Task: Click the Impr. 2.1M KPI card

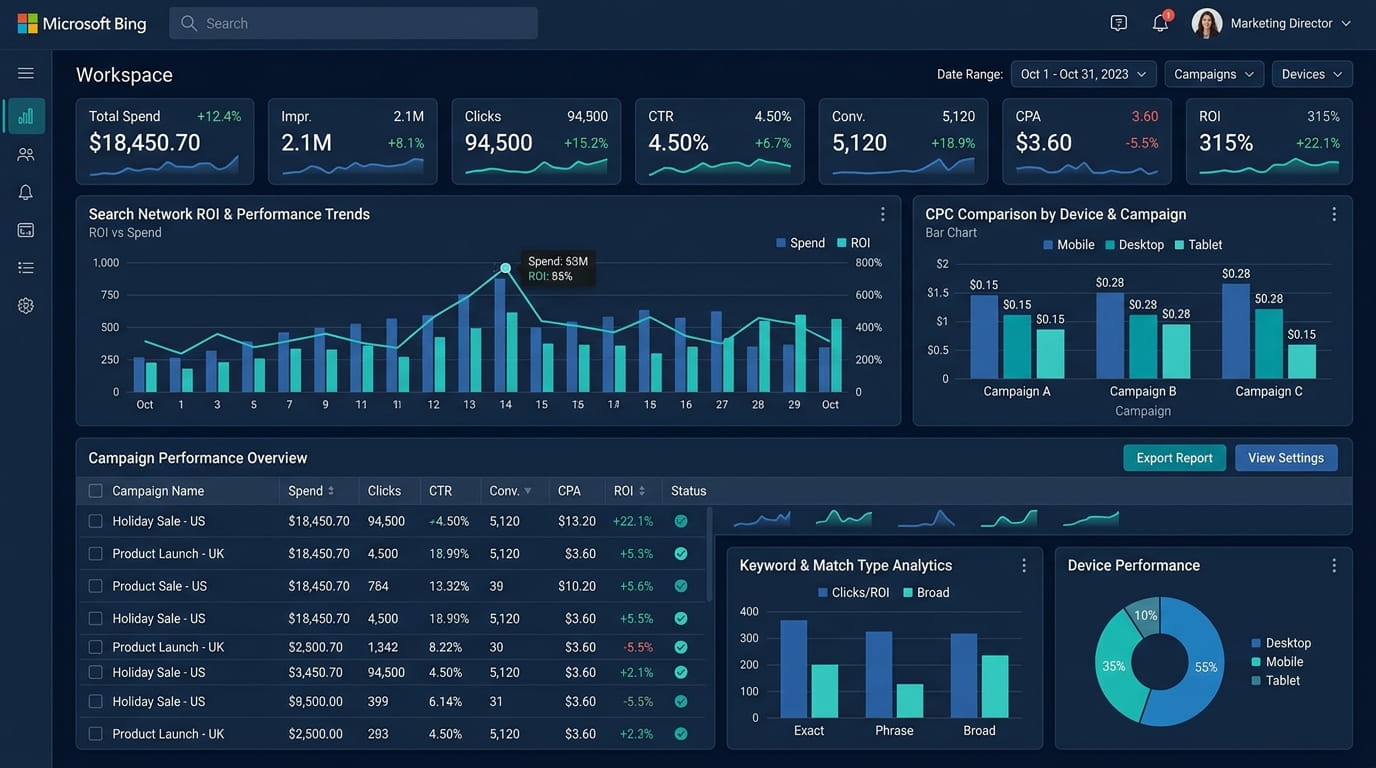Action: point(352,141)
